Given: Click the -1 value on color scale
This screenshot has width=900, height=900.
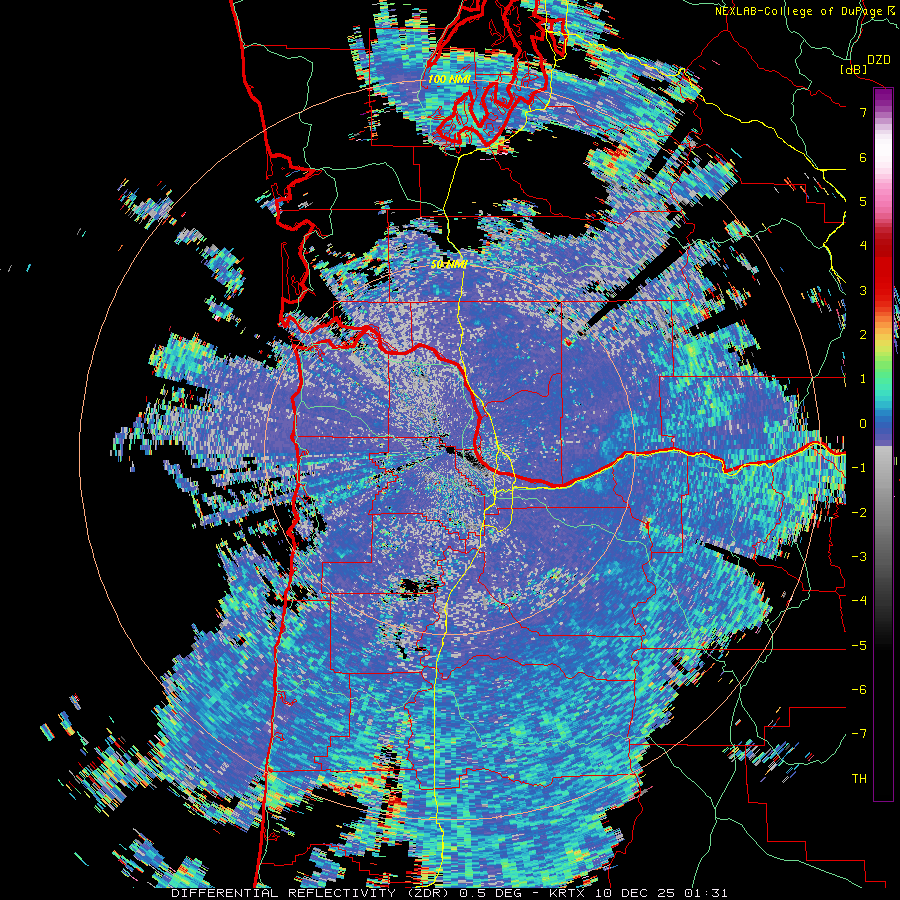Looking at the screenshot, I should pos(859,468).
